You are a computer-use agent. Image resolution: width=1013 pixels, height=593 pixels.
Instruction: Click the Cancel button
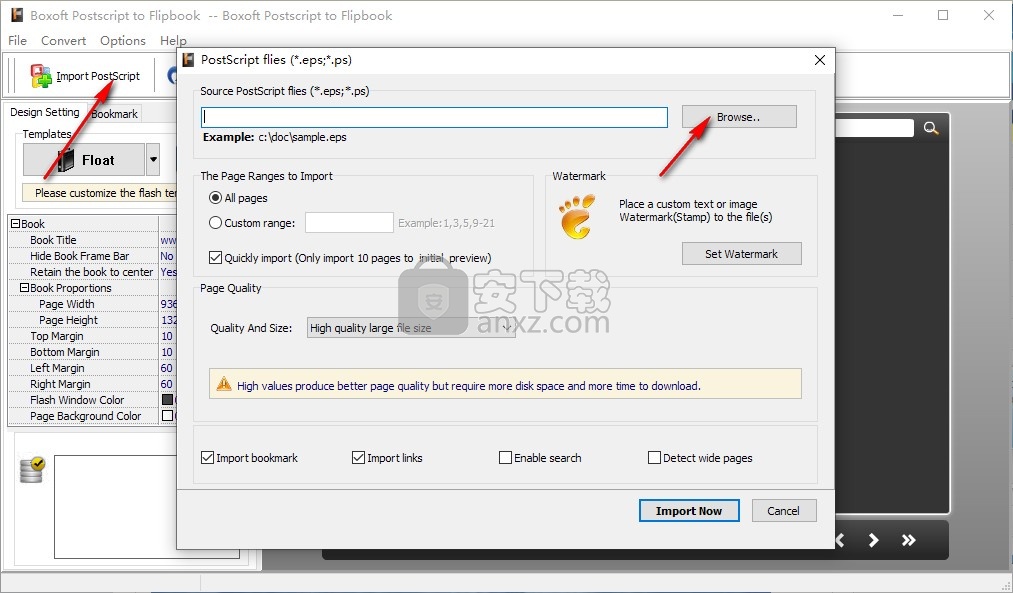click(784, 511)
